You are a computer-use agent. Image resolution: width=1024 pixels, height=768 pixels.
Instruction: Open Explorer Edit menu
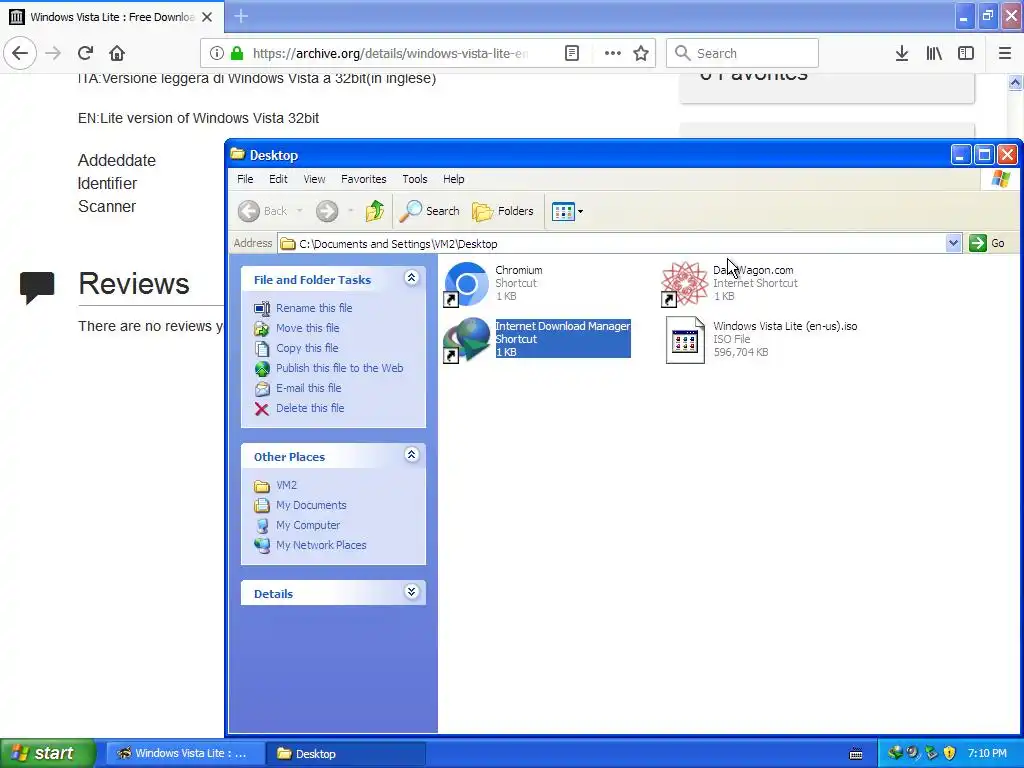click(x=278, y=179)
